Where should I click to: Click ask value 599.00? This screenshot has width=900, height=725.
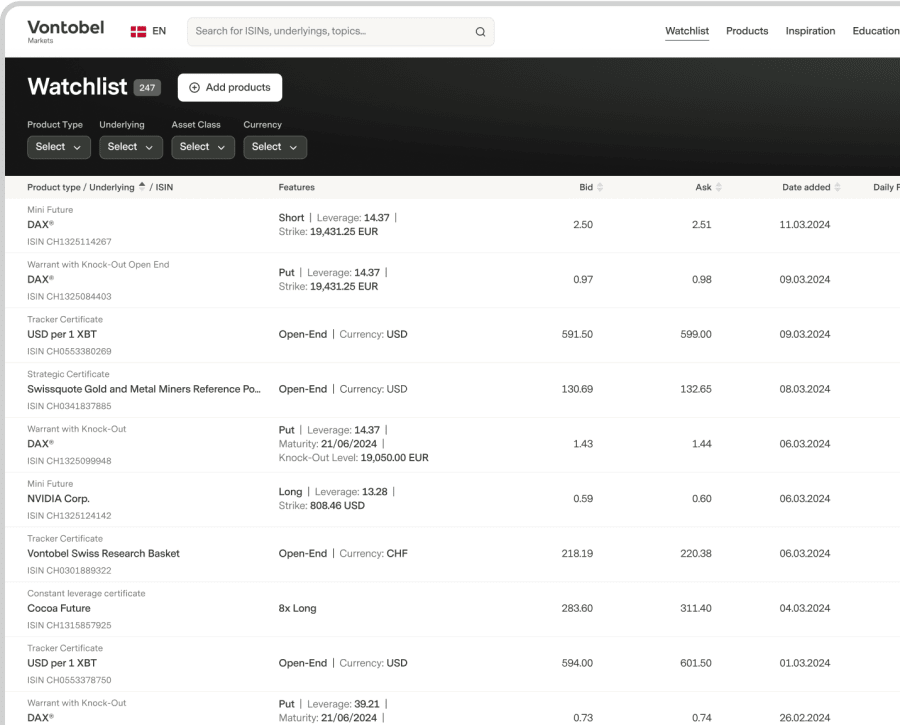tap(696, 334)
